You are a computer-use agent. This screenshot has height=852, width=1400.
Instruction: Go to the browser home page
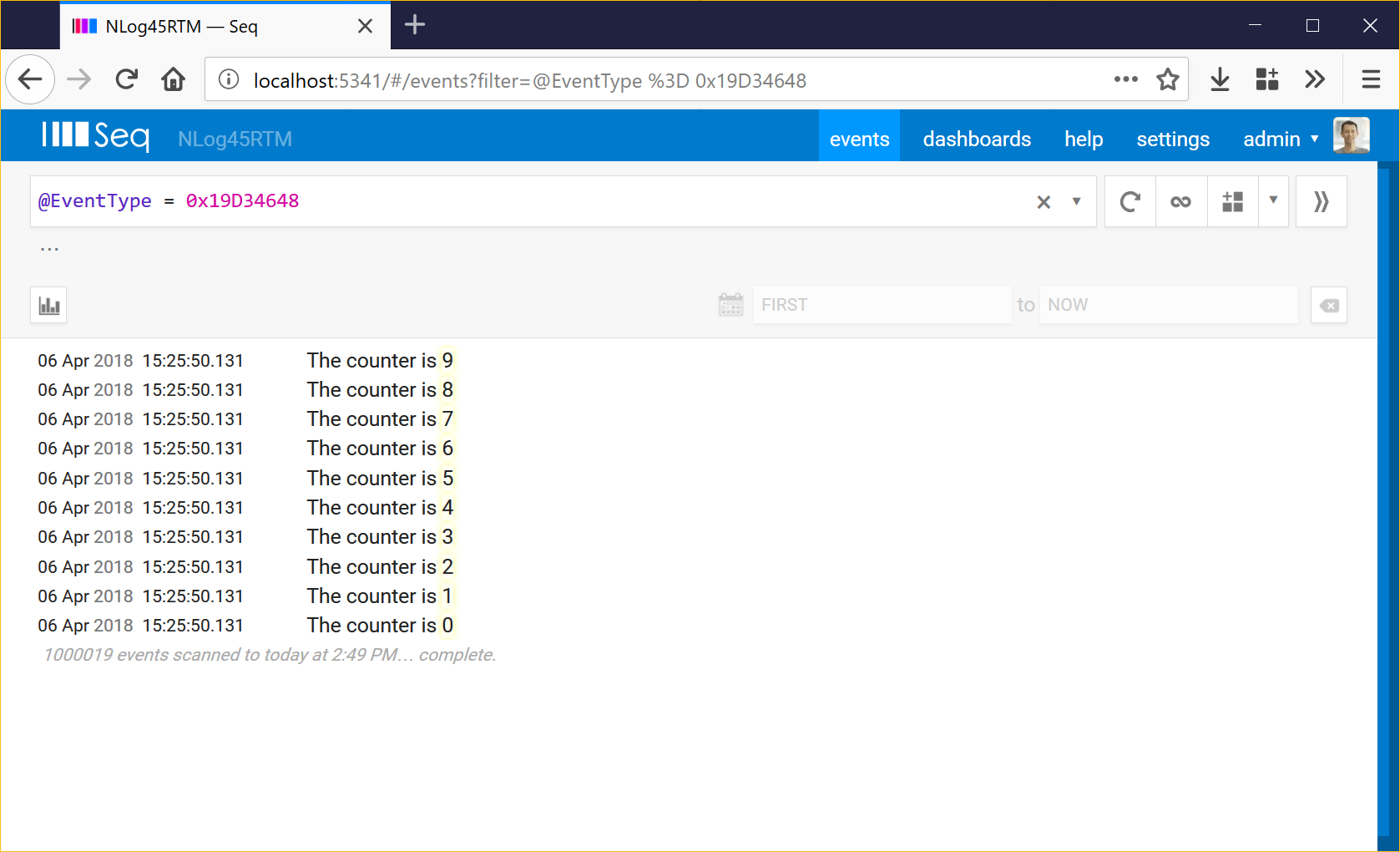174,80
